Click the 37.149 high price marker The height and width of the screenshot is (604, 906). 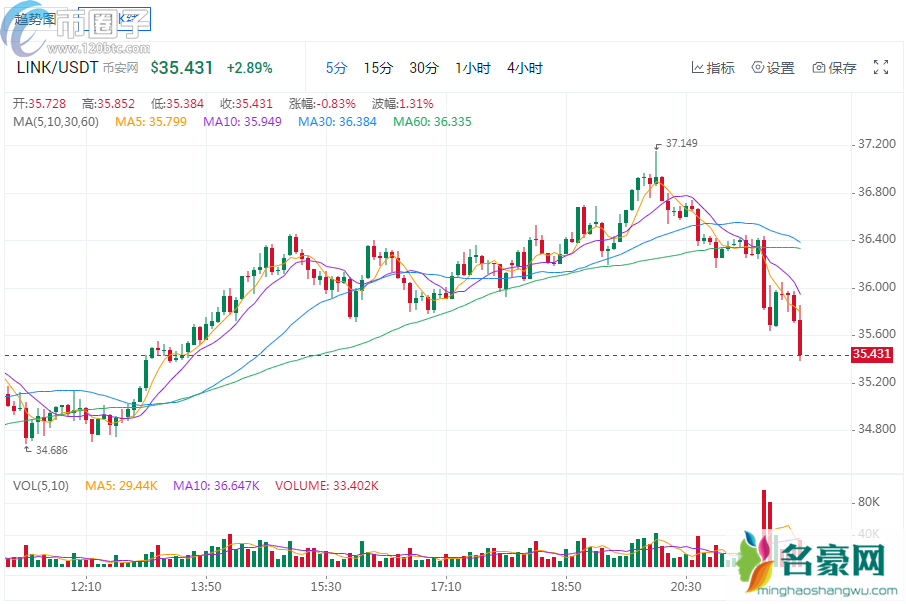pos(681,144)
